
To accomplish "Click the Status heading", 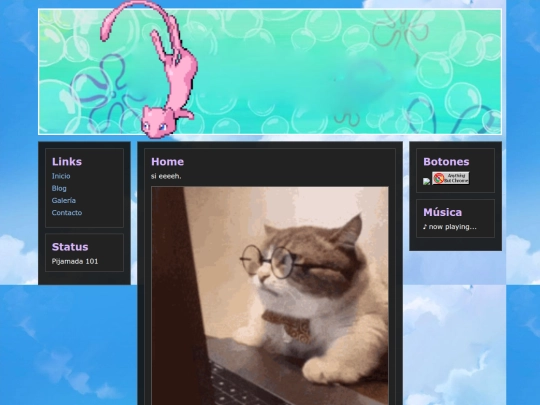I will pyautogui.click(x=70, y=247).
